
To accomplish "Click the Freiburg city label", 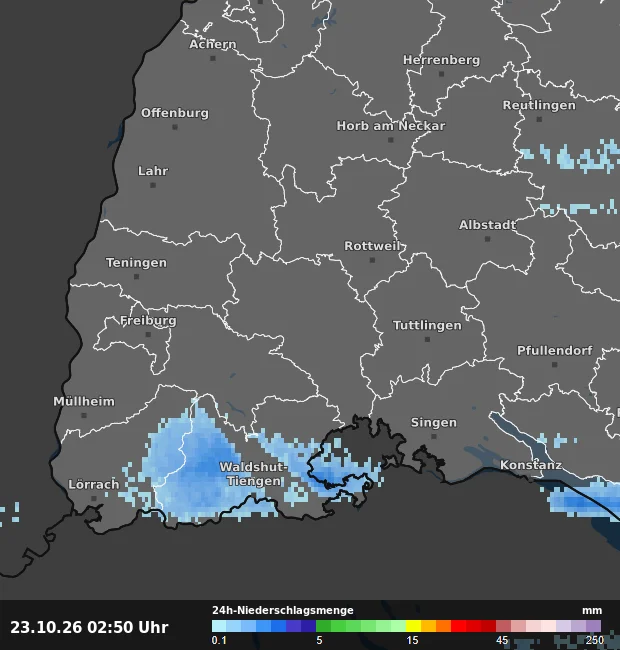I will [x=148, y=321].
